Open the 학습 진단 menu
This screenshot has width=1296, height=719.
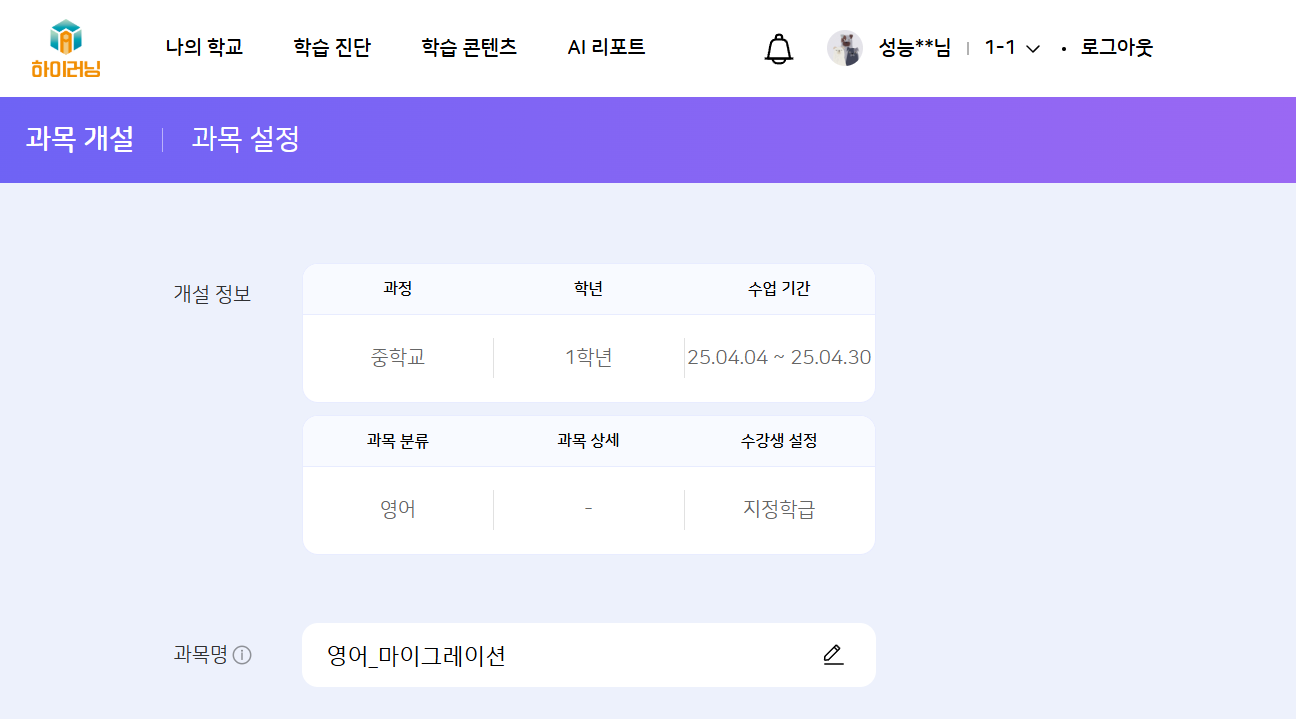point(332,48)
